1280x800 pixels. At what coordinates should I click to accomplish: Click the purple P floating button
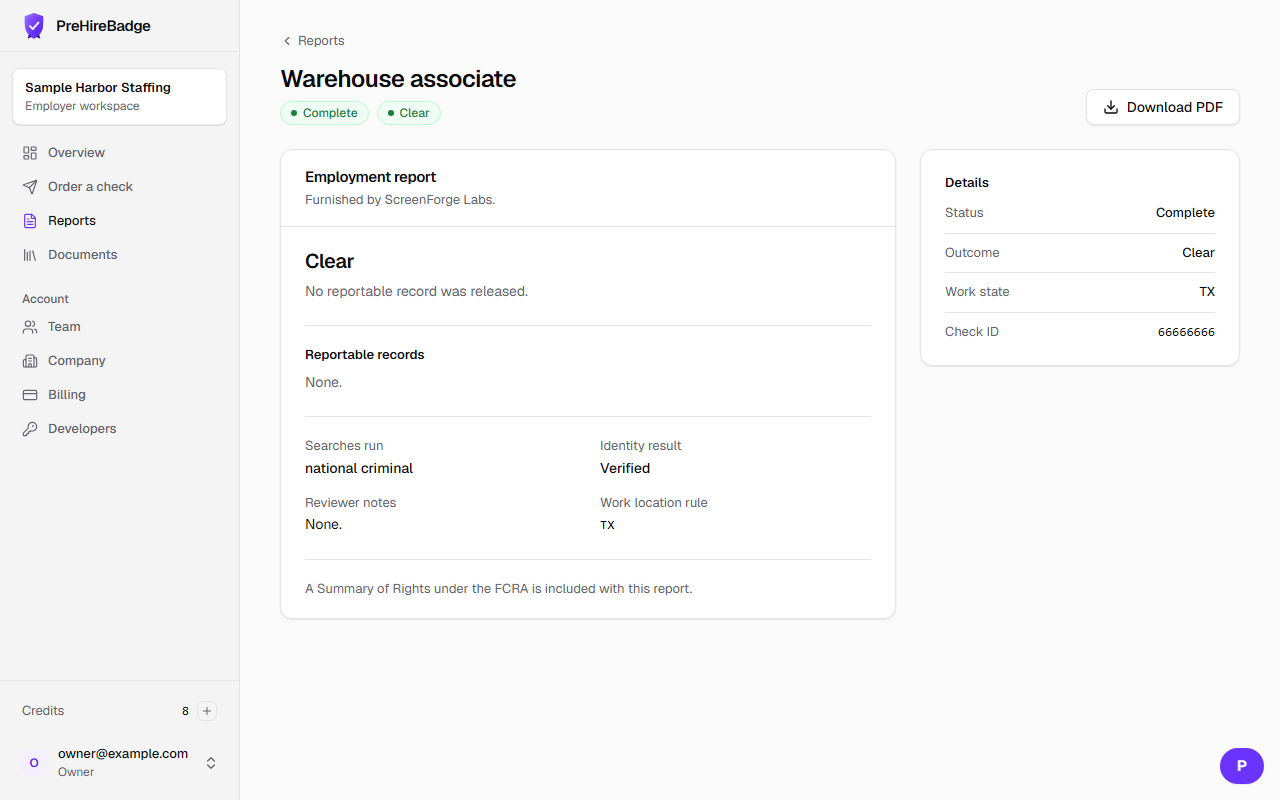click(1242, 766)
